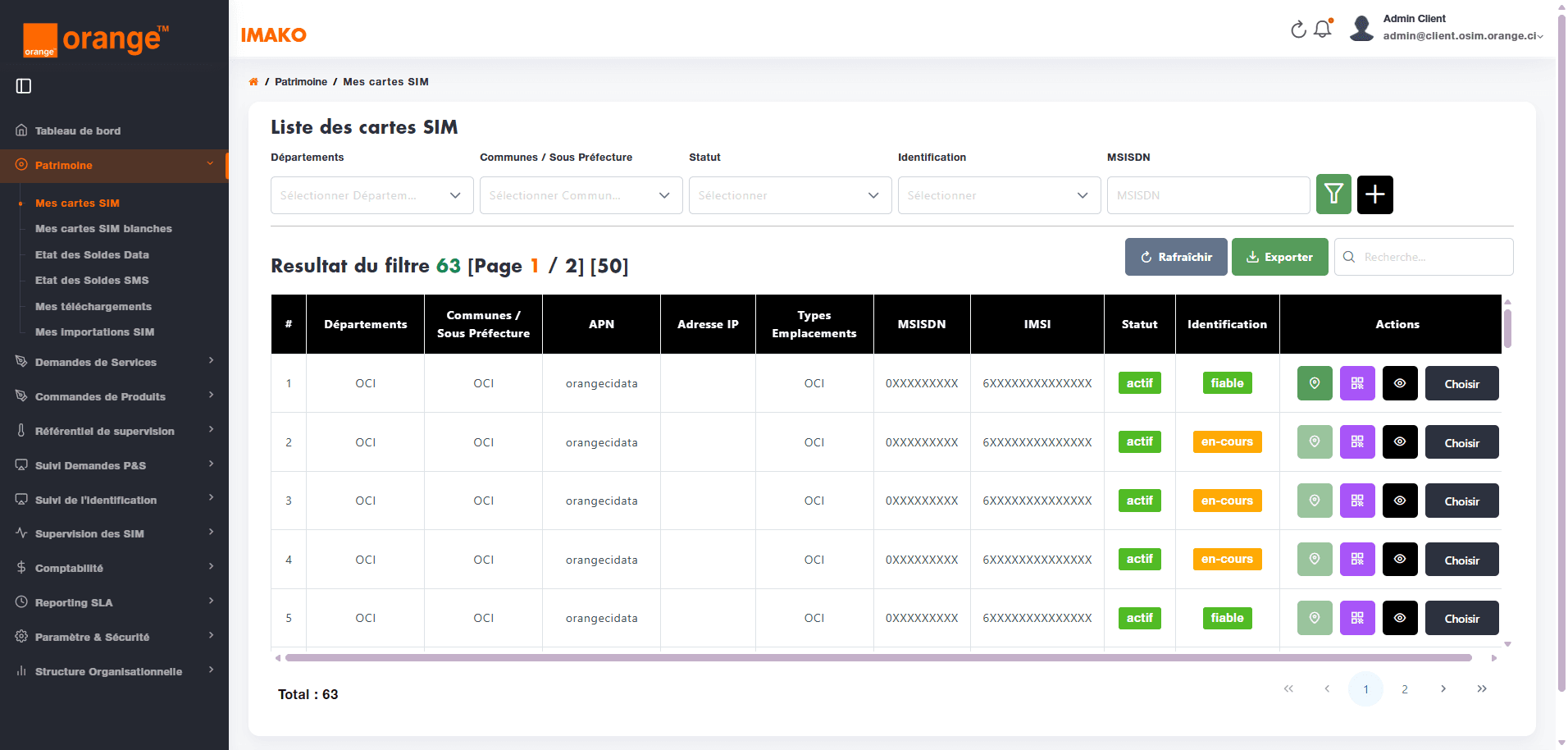Go to next page arrow
Image resolution: width=1568 pixels, height=750 pixels.
point(1443,689)
